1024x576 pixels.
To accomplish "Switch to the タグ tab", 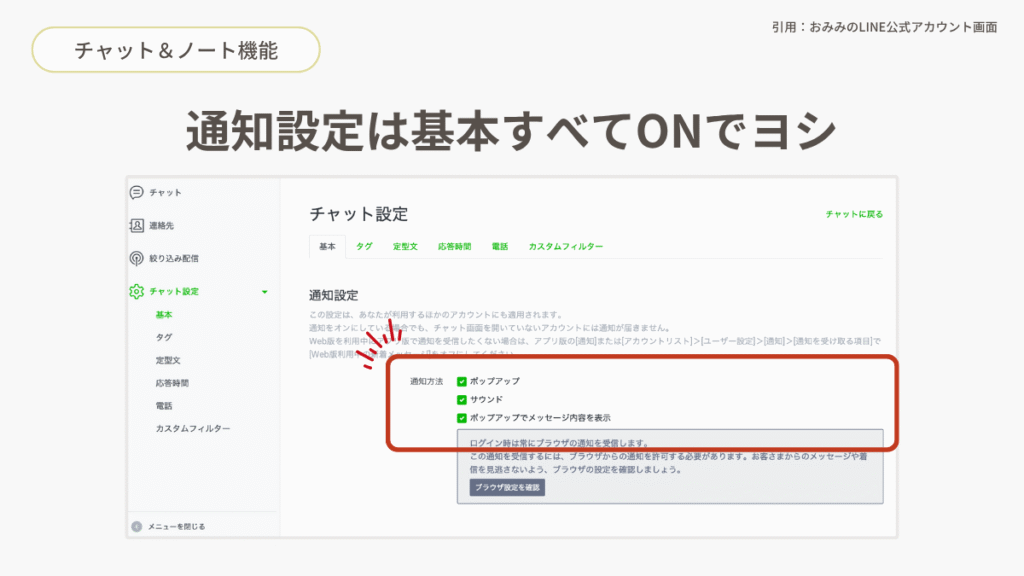I will click(x=364, y=246).
